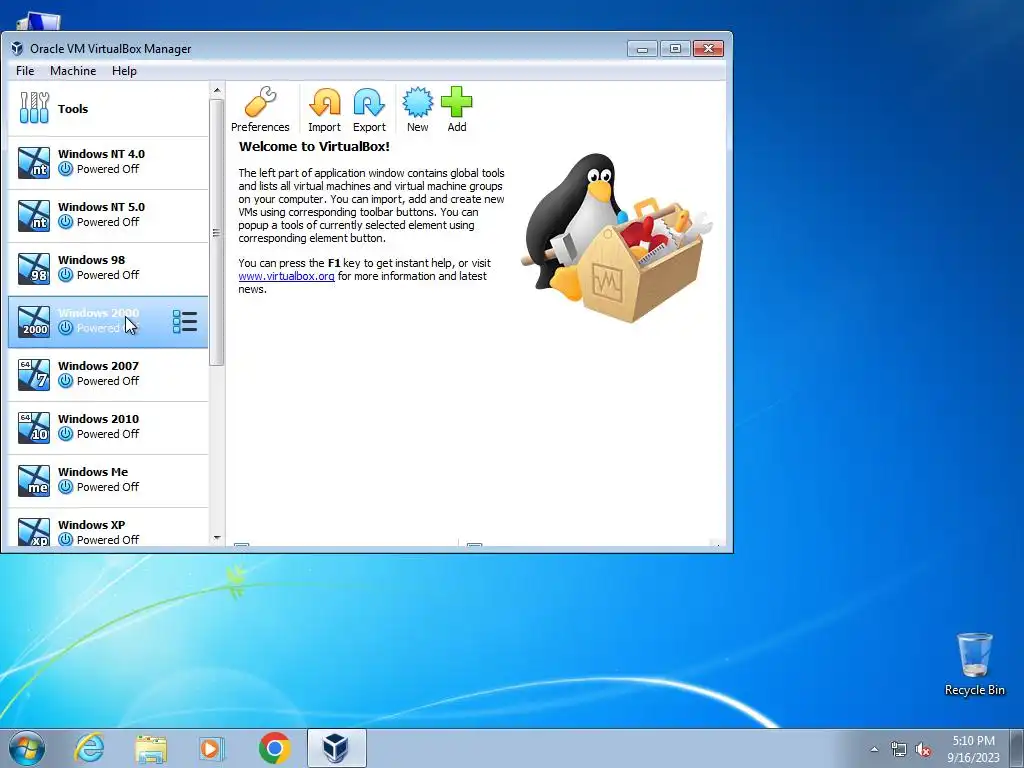Click power state icon of Windows 2010
The width and height of the screenshot is (1024, 768).
pyautogui.click(x=65, y=434)
